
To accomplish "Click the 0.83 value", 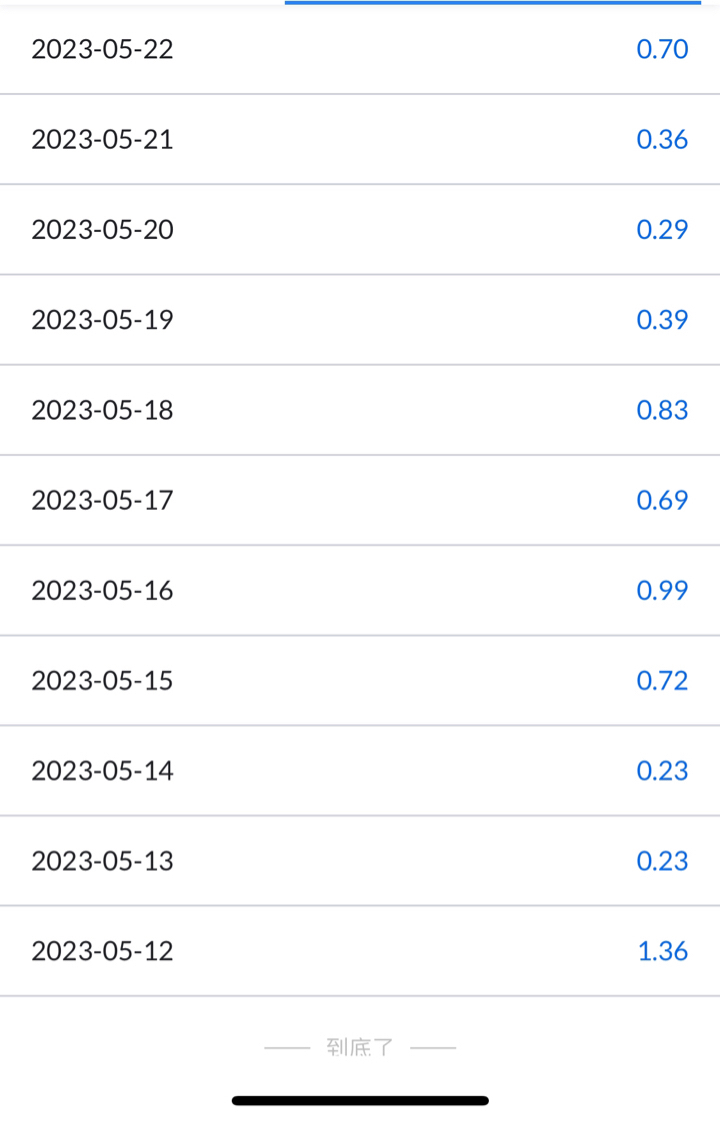I will coord(662,410).
